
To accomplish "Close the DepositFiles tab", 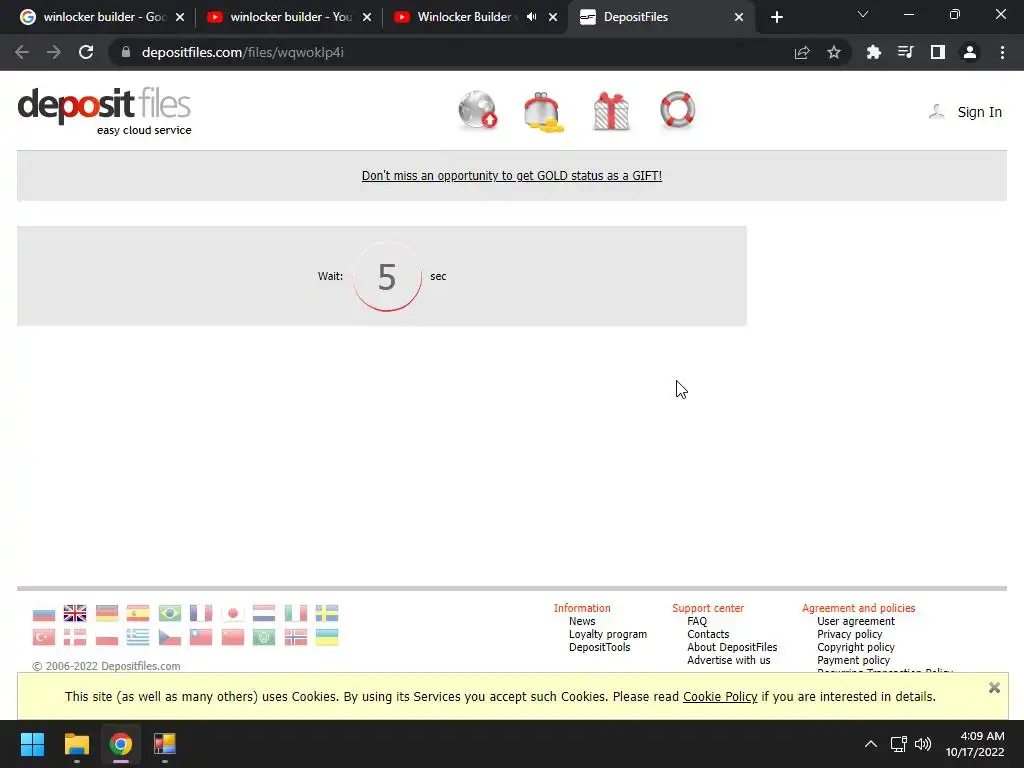I will click(739, 17).
